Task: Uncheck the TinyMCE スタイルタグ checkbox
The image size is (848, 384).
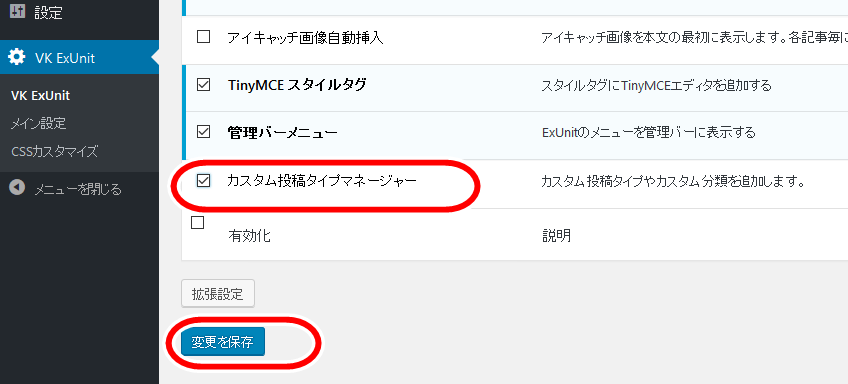Action: [x=203, y=85]
